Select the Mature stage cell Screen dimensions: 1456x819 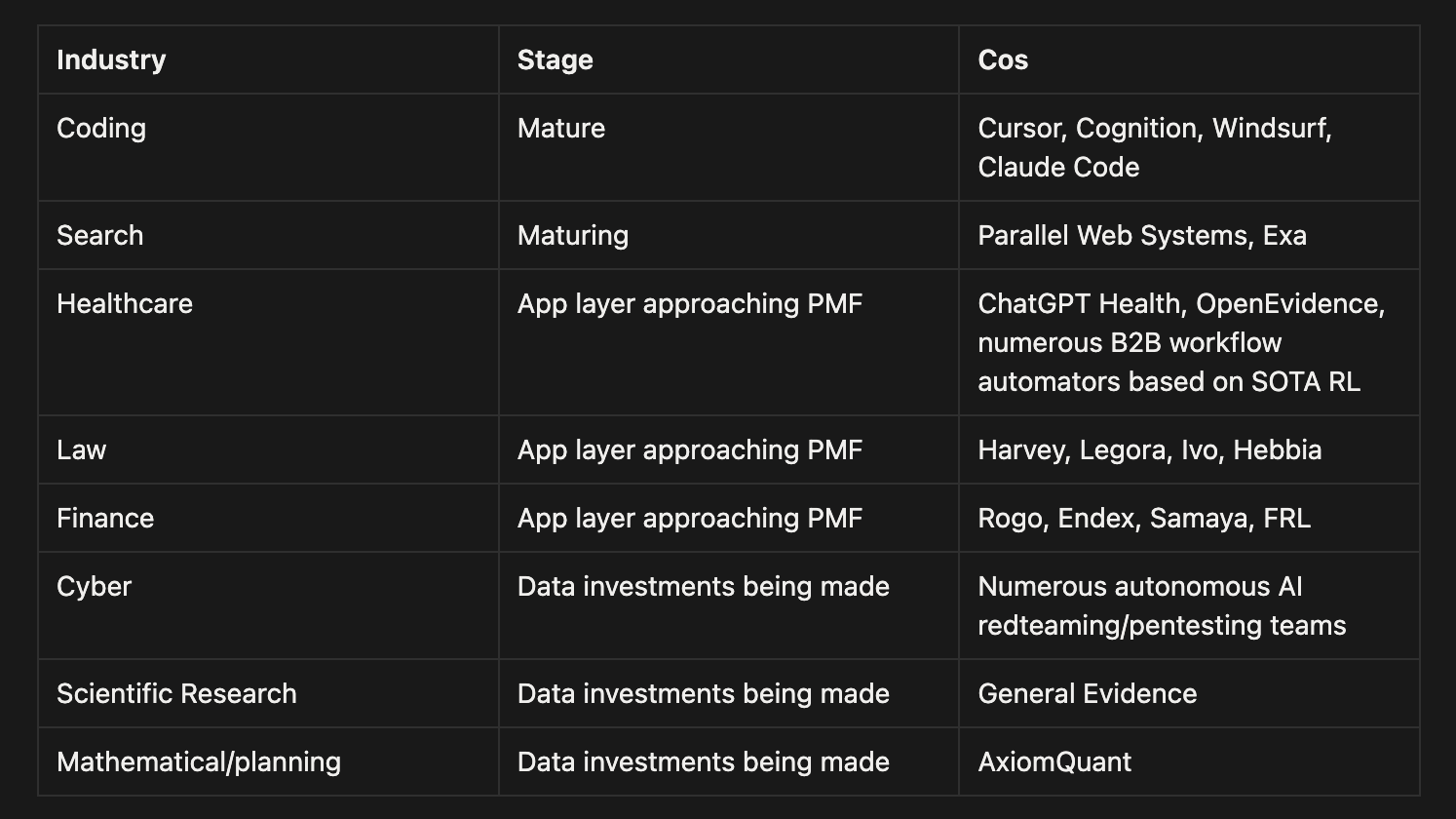[x=729, y=147]
